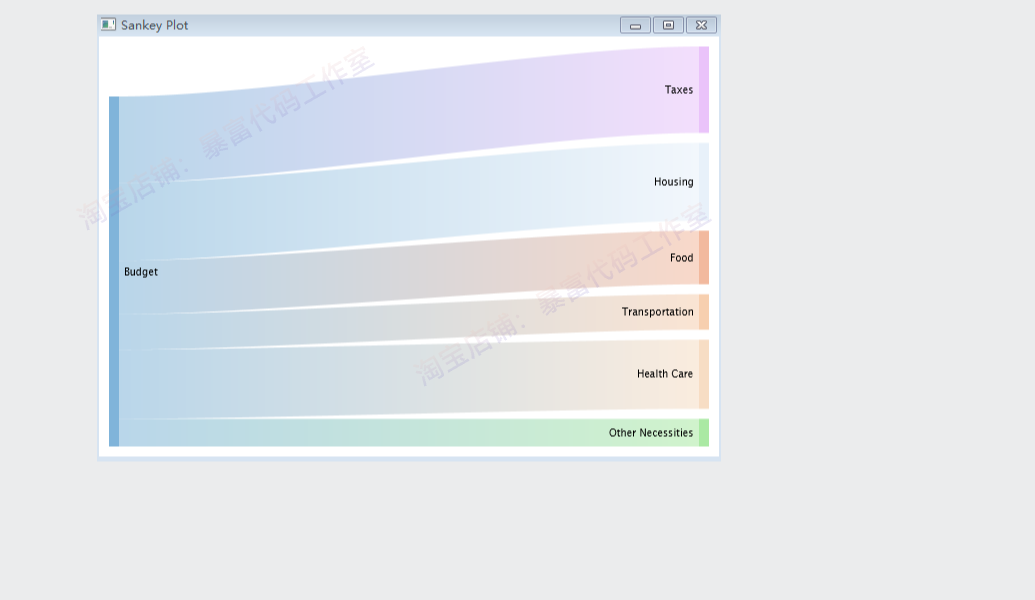
Task: Select the Transportation label
Action: pyautogui.click(x=657, y=312)
